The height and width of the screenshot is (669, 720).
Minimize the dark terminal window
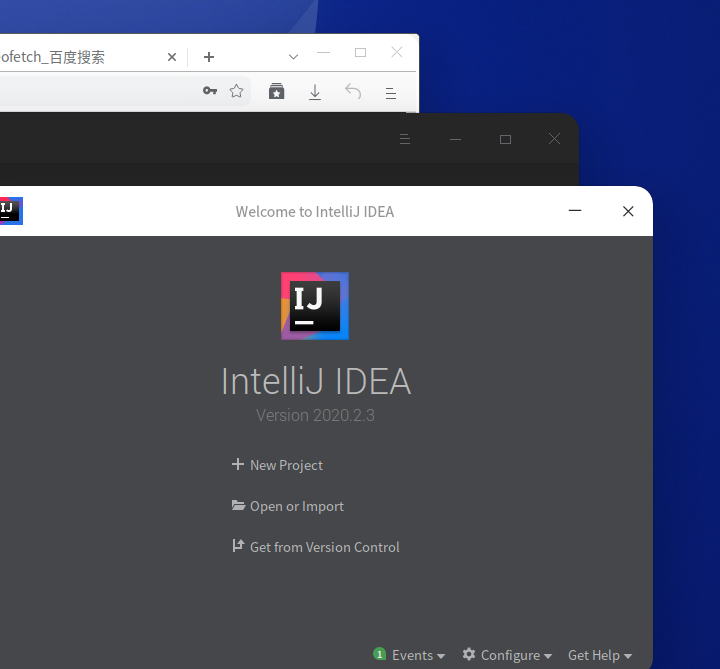coord(456,139)
